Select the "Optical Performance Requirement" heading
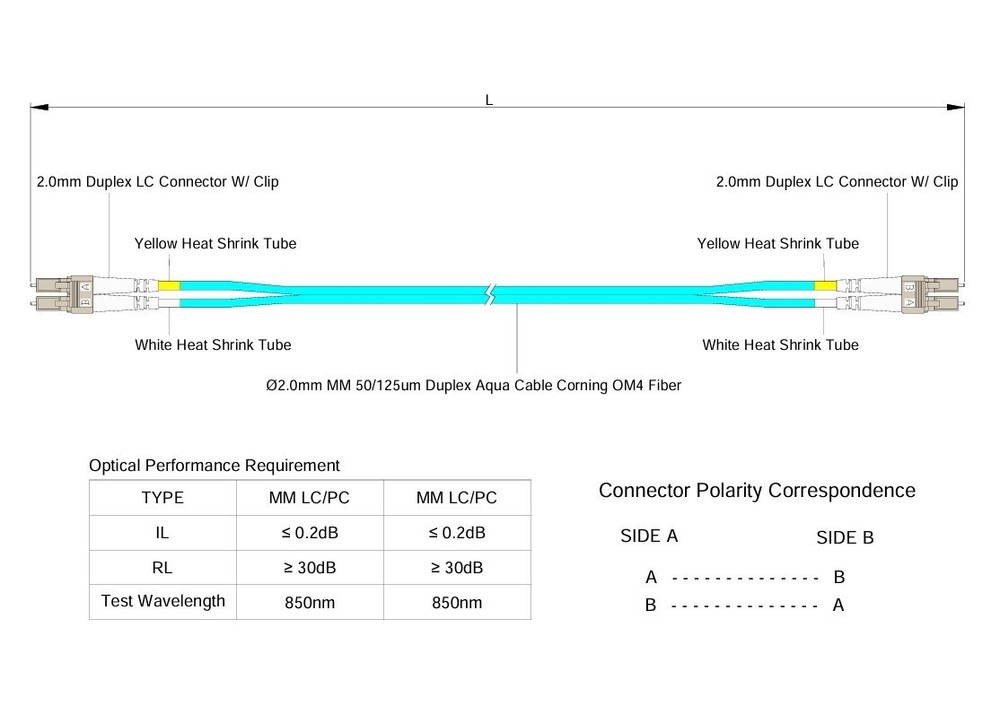This screenshot has width=1000, height=706. (214, 466)
